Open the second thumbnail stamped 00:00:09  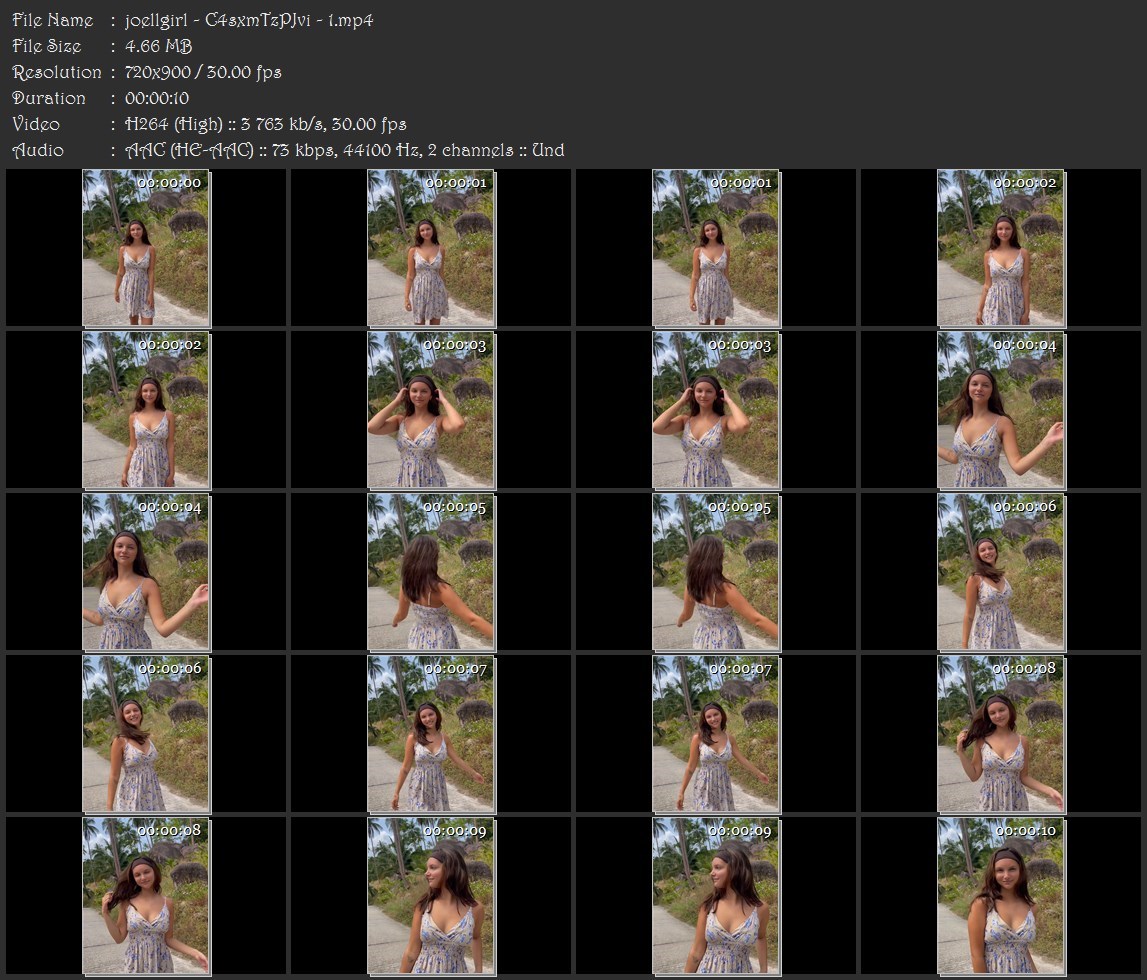[716, 897]
